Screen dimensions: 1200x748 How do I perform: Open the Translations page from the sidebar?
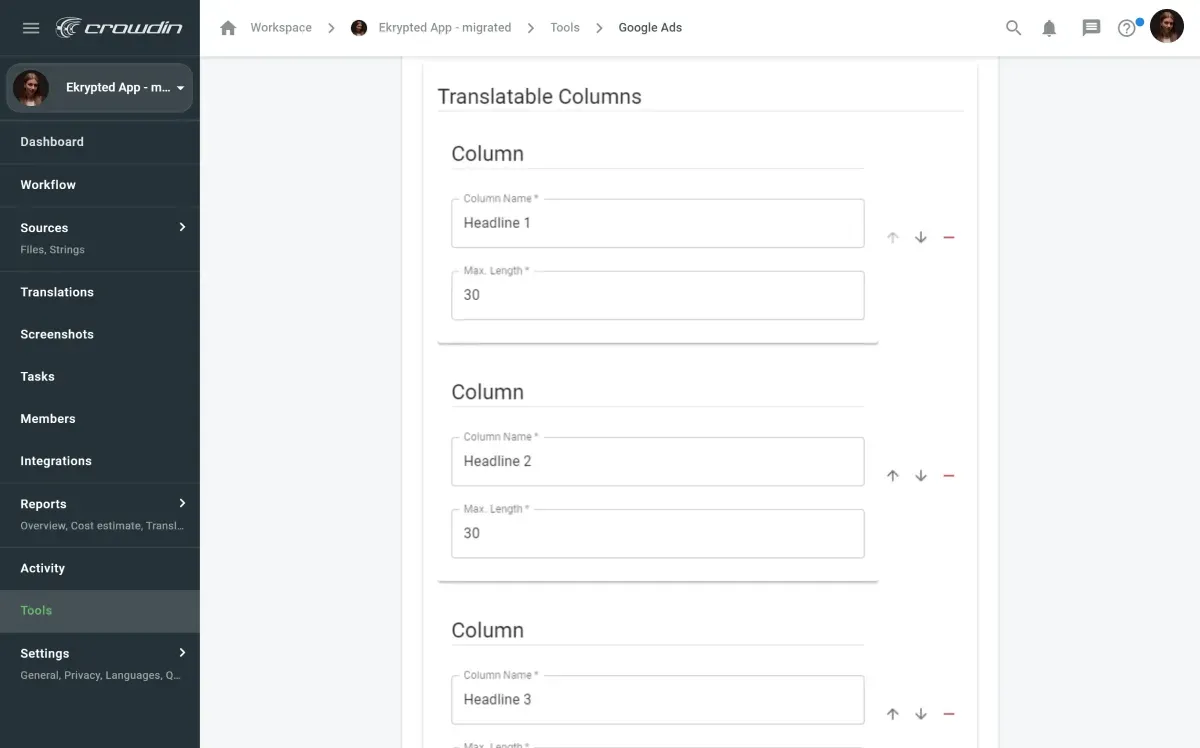[x=56, y=291]
